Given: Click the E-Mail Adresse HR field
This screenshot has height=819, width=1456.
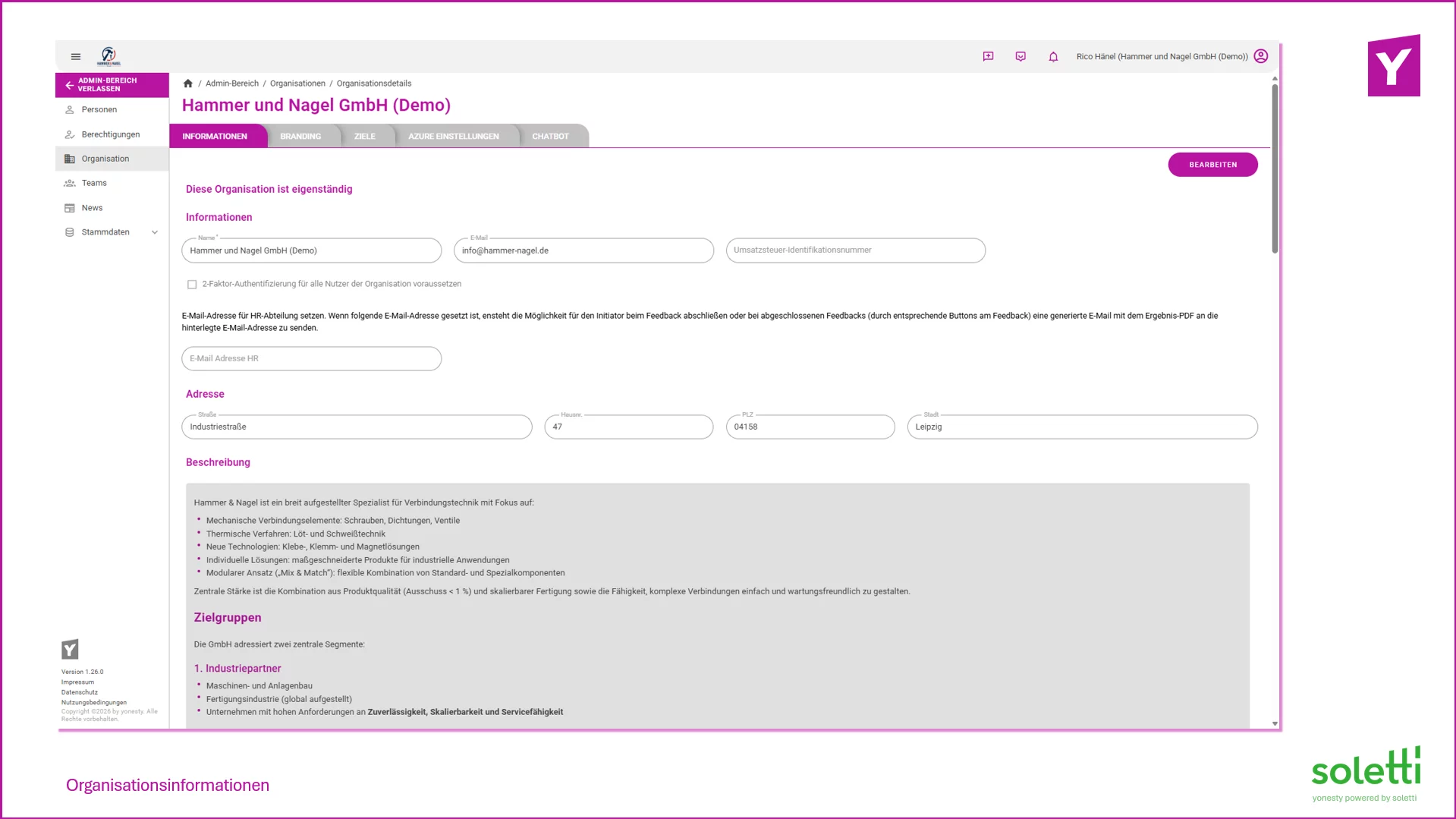Looking at the screenshot, I should pos(312,358).
